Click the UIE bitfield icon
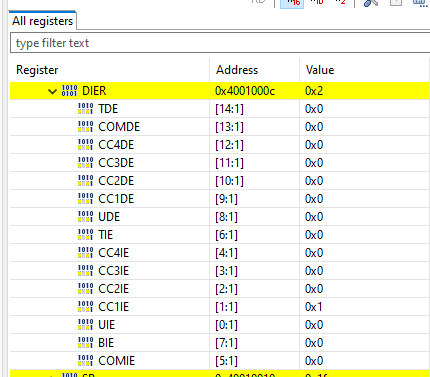 point(85,325)
